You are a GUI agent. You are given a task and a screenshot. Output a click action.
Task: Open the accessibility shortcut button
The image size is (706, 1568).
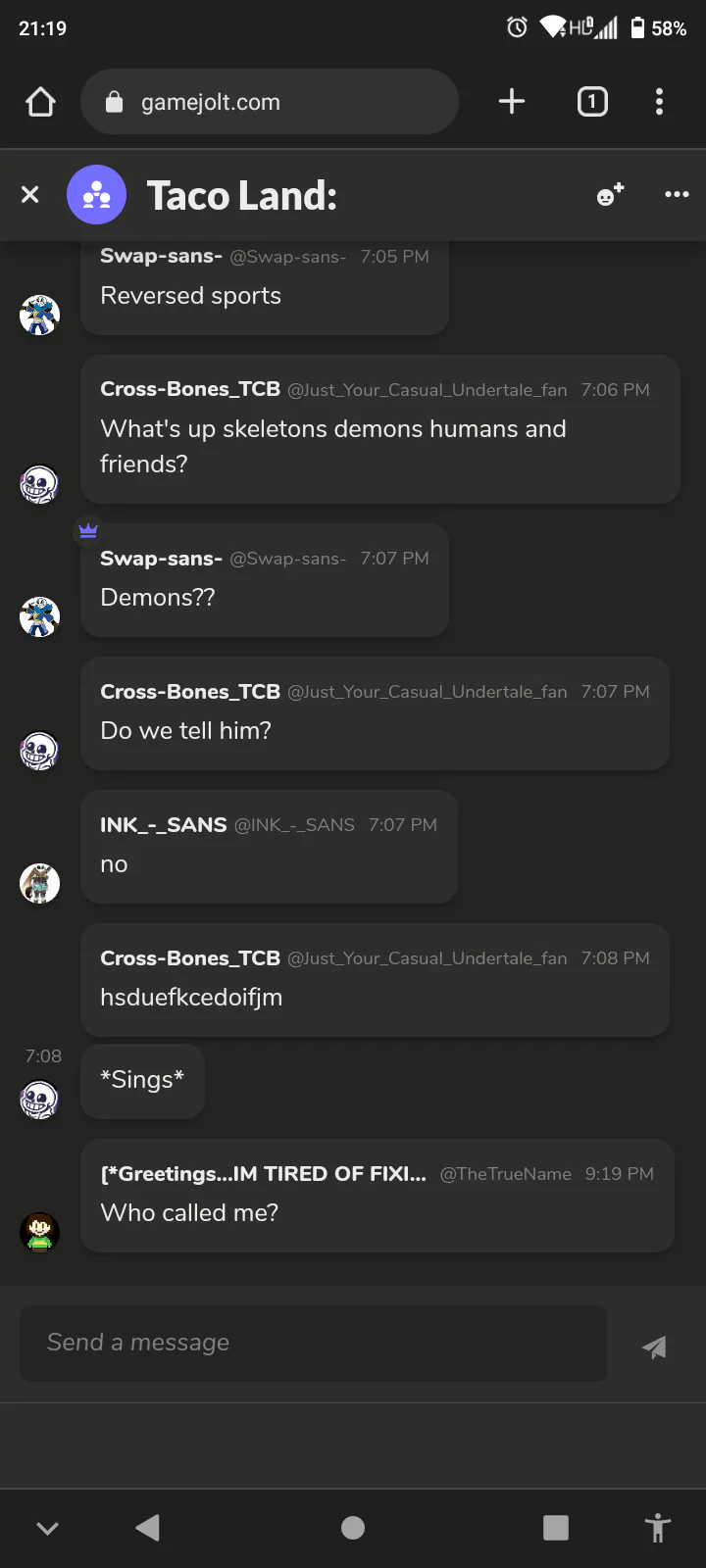pyautogui.click(x=658, y=1528)
